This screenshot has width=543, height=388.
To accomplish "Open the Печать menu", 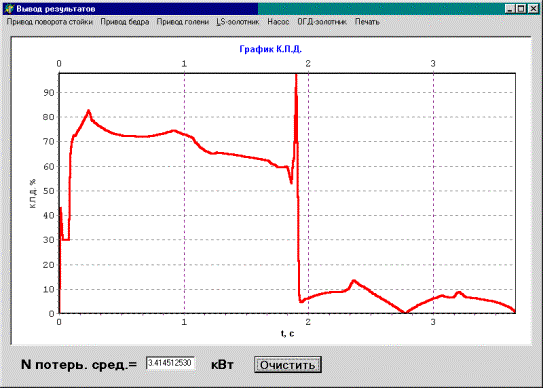I will pos(367,22).
